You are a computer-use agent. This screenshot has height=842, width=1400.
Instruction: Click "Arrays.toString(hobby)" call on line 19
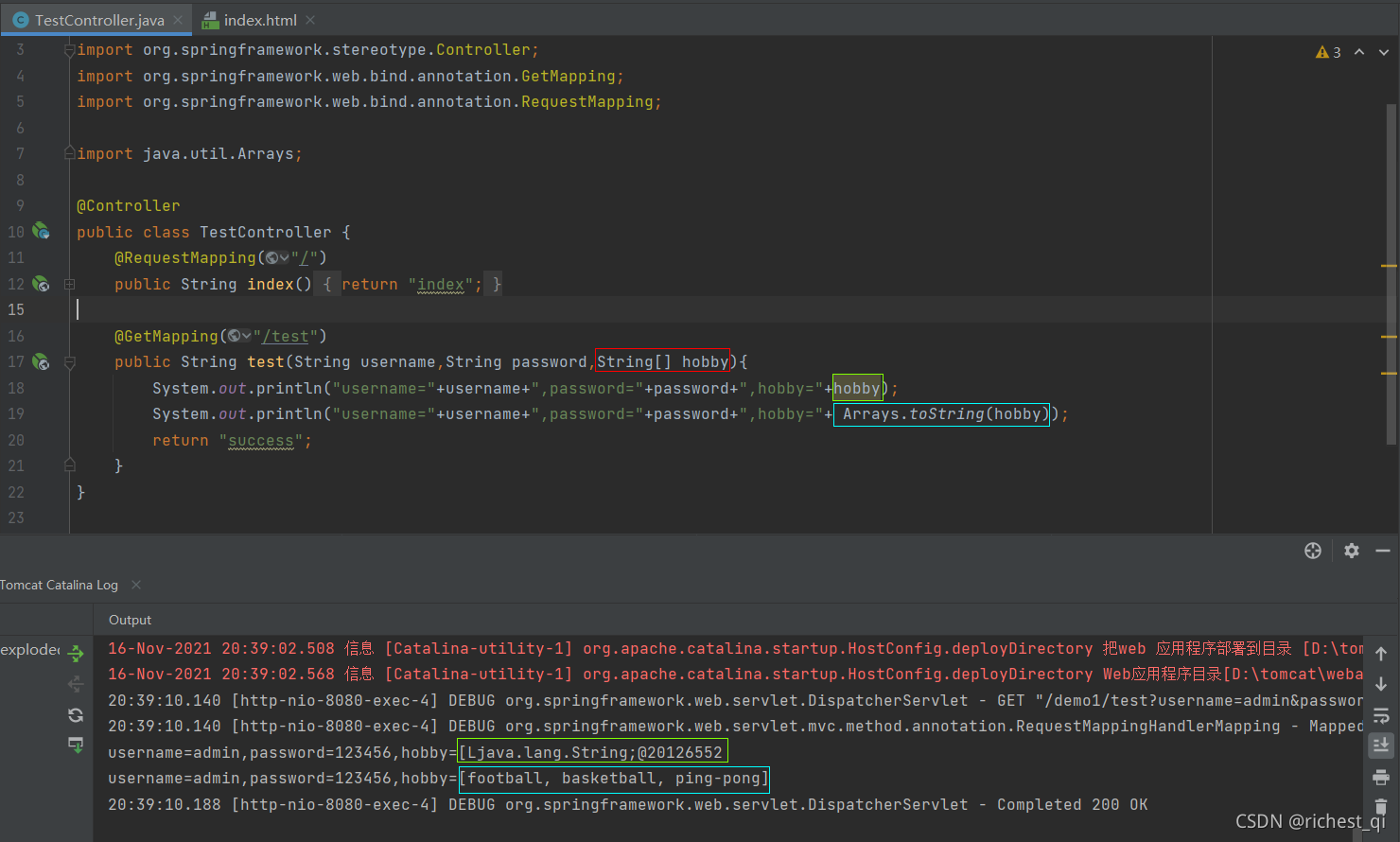(941, 413)
